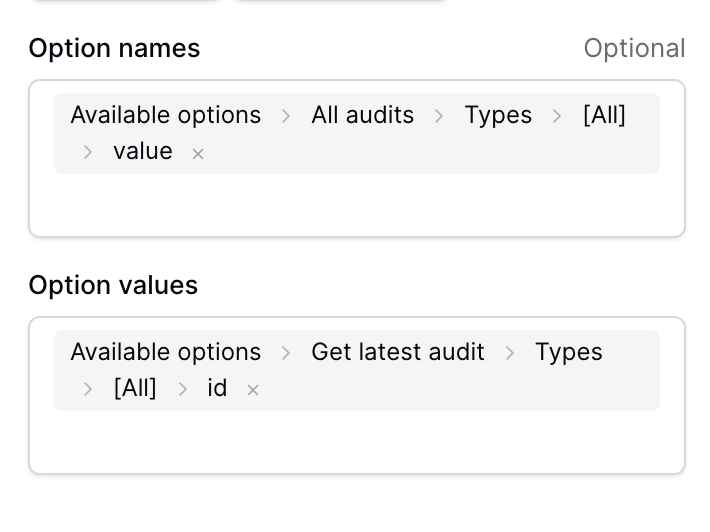Click the Optional label beside Option names
This screenshot has width=710, height=532.
pos(634,48)
